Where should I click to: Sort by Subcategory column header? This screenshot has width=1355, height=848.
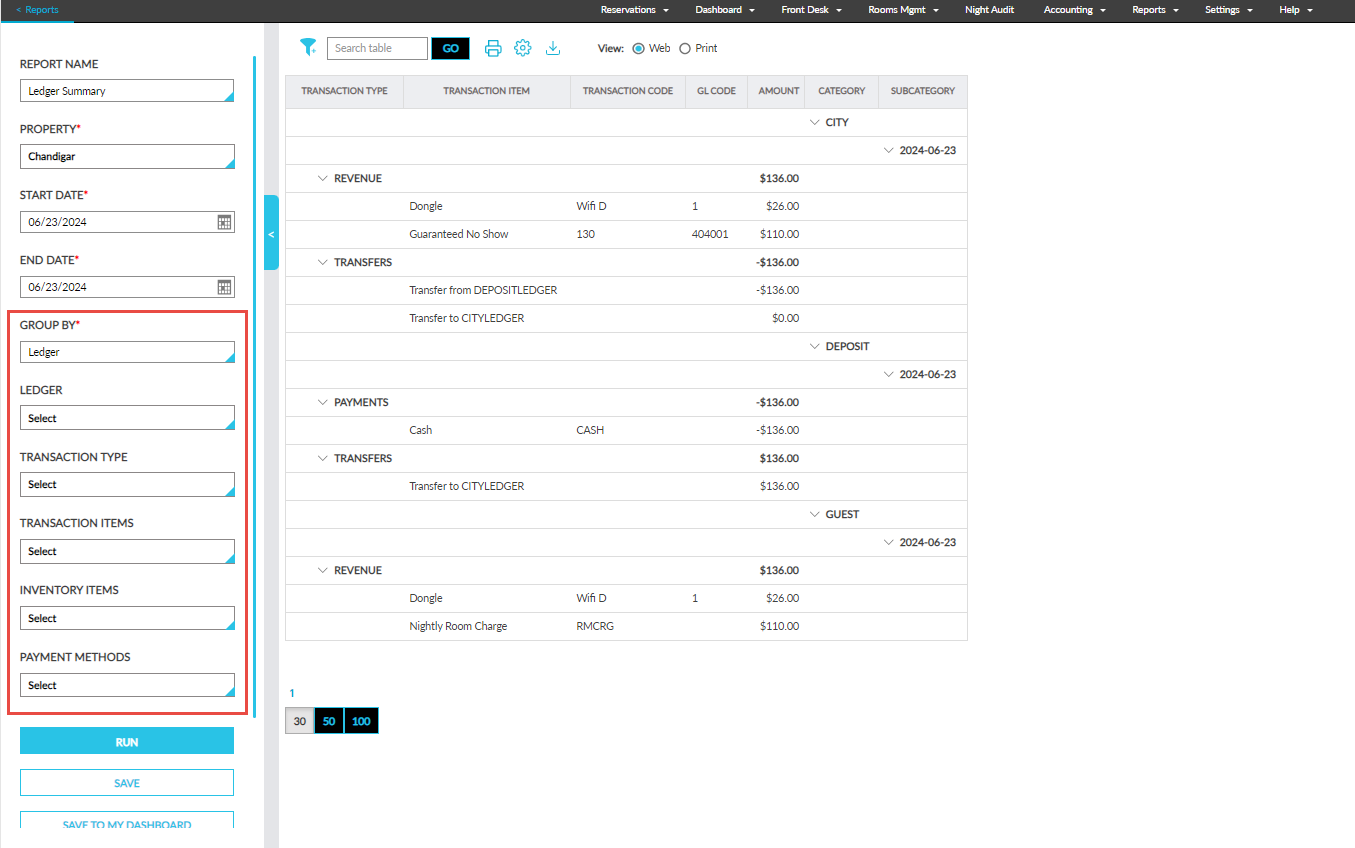click(922, 91)
